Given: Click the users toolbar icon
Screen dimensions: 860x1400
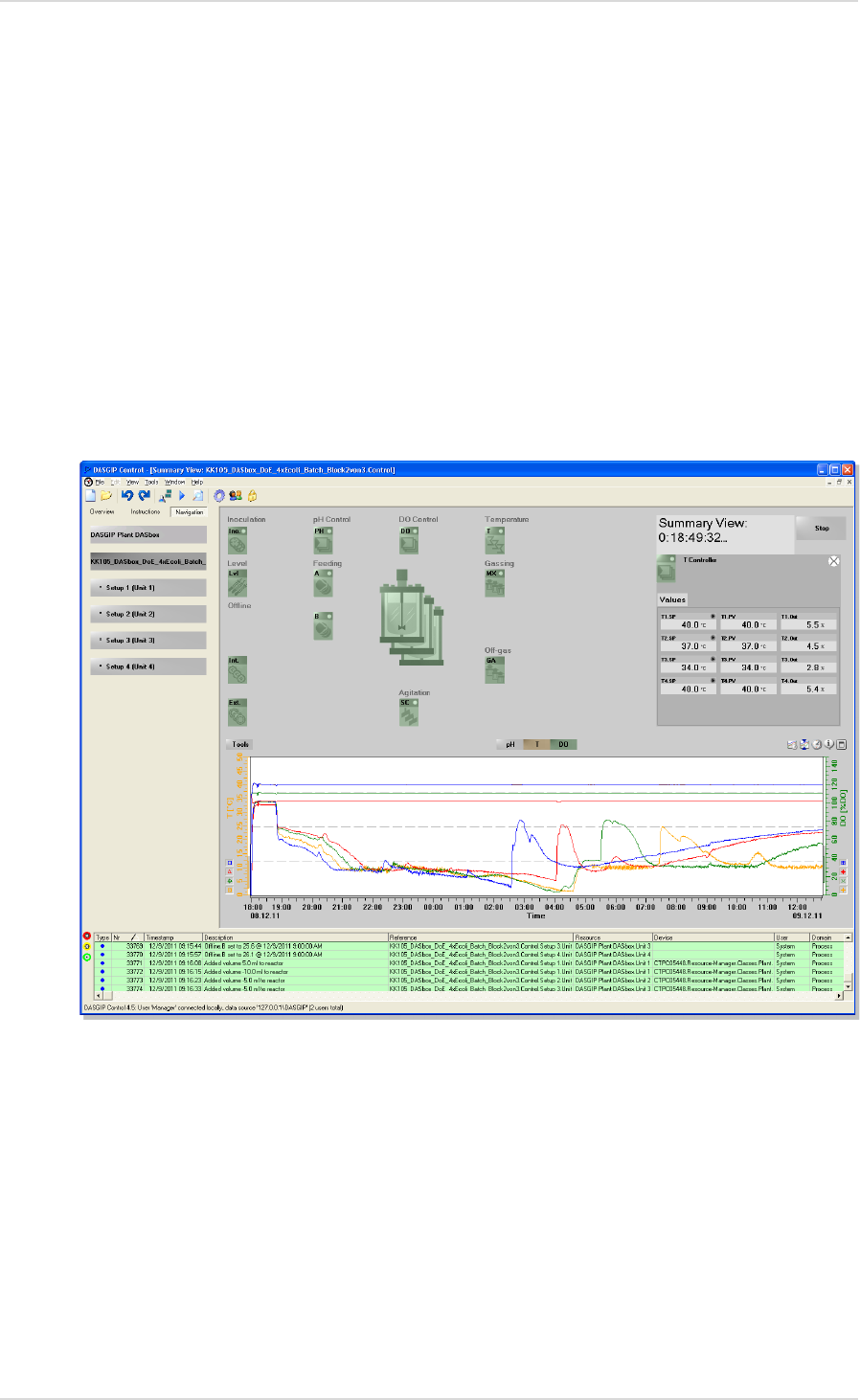Looking at the screenshot, I should tap(236, 496).
